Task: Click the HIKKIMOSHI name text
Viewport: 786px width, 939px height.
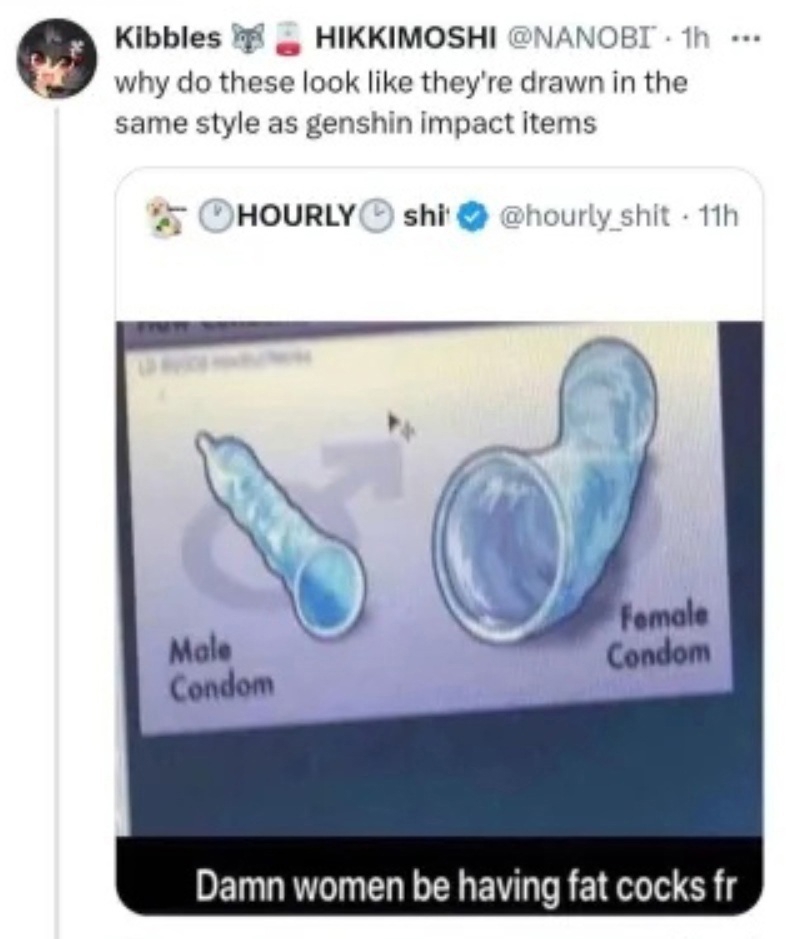Action: [406, 39]
